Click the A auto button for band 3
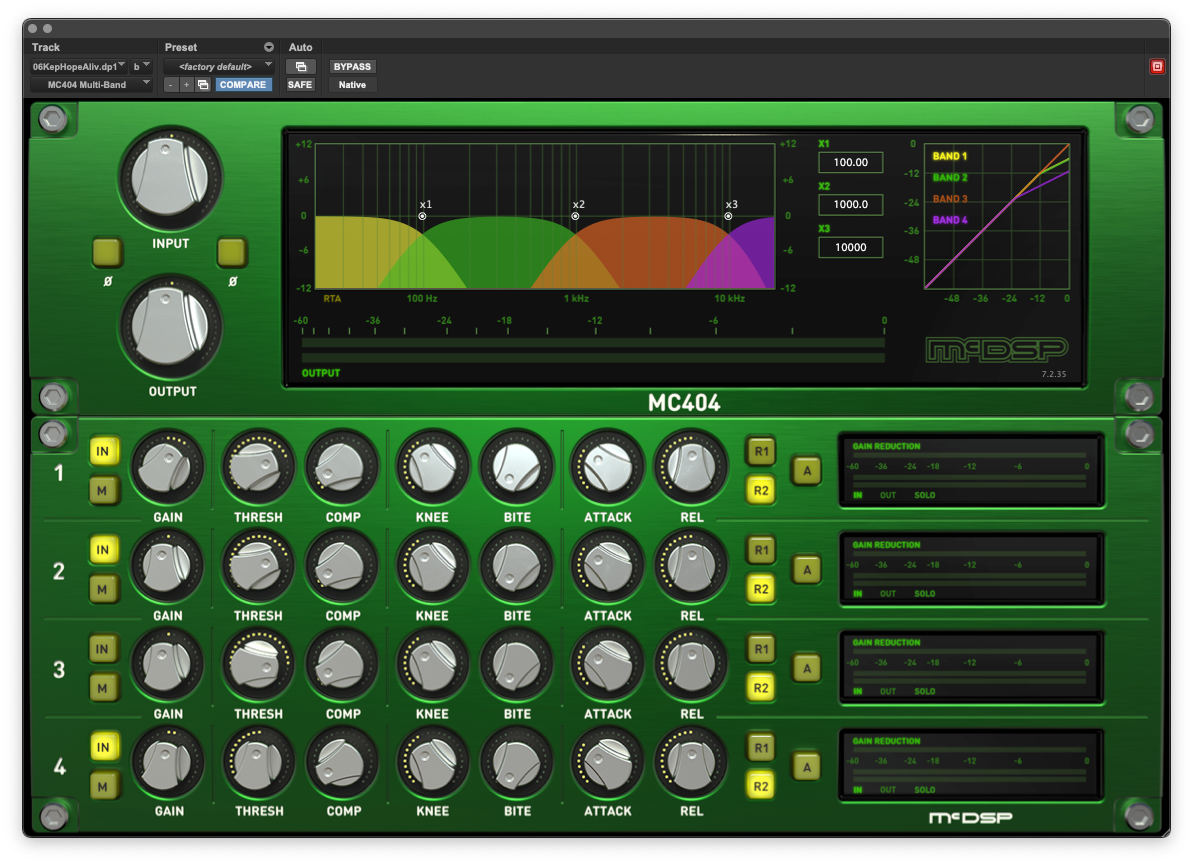Screen dimensions: 1193x864 [x=807, y=667]
